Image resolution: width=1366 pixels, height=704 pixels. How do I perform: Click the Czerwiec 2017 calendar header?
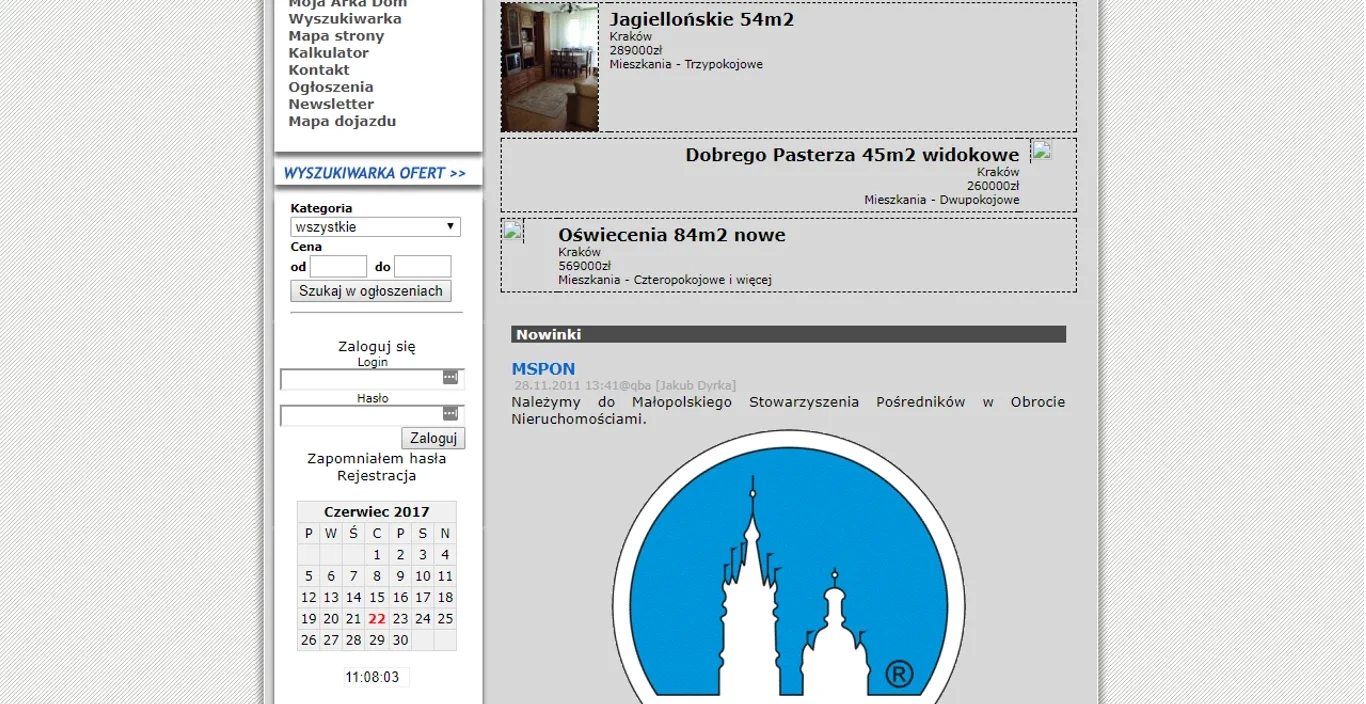point(376,512)
